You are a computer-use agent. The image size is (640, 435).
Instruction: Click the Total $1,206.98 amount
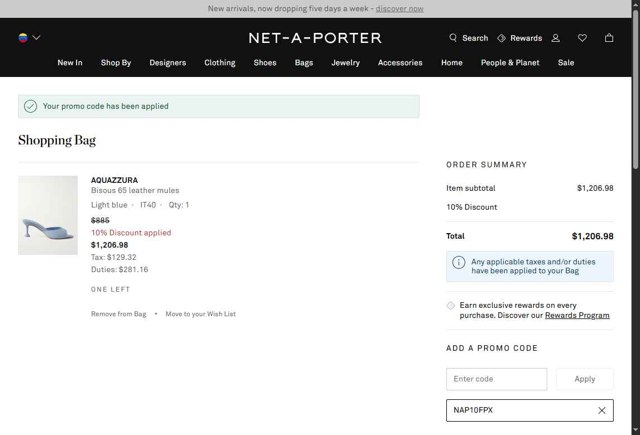(x=593, y=236)
